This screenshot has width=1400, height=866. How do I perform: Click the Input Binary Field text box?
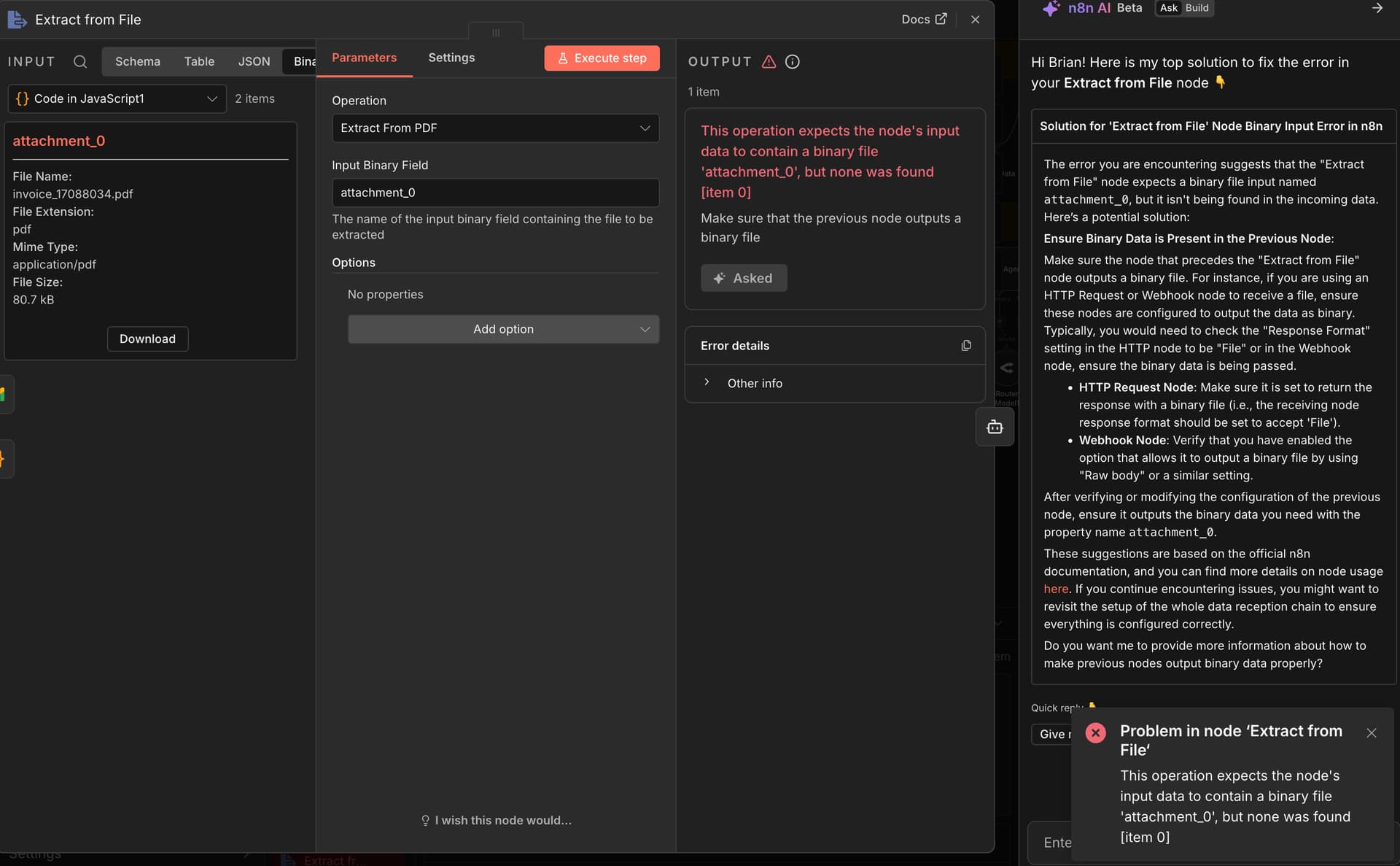pos(495,193)
